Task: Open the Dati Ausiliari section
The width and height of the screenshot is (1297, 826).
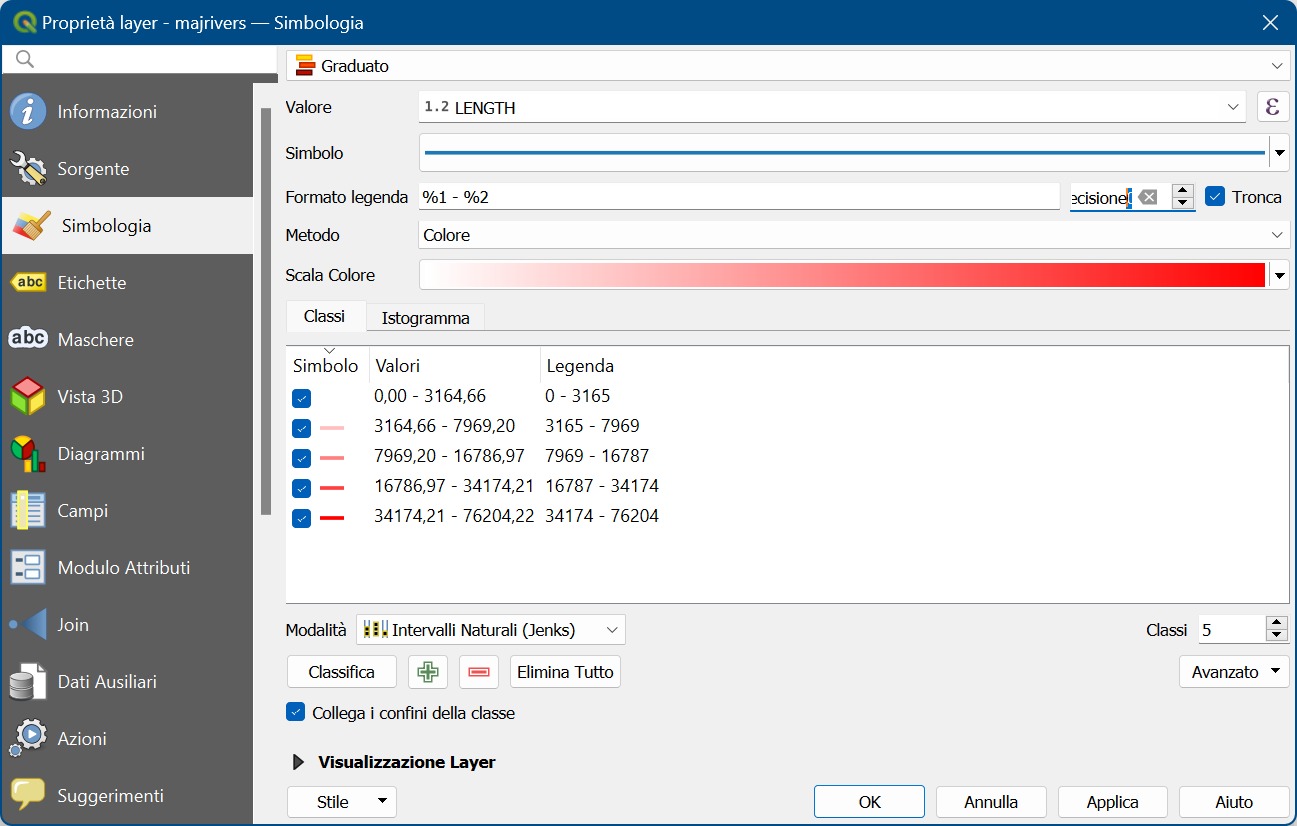Action: [x=126, y=682]
